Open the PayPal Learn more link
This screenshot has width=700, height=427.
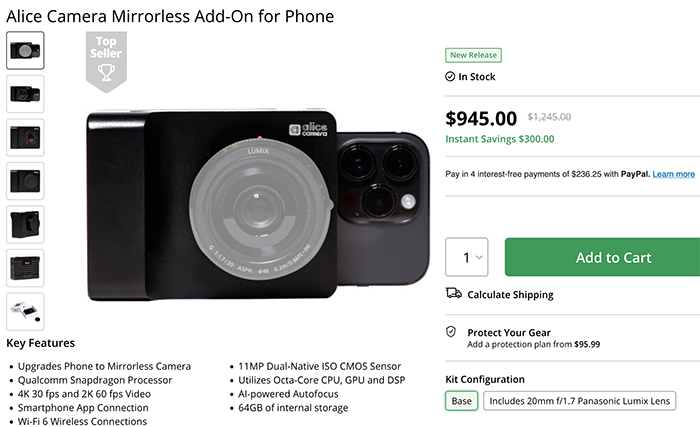(x=673, y=174)
